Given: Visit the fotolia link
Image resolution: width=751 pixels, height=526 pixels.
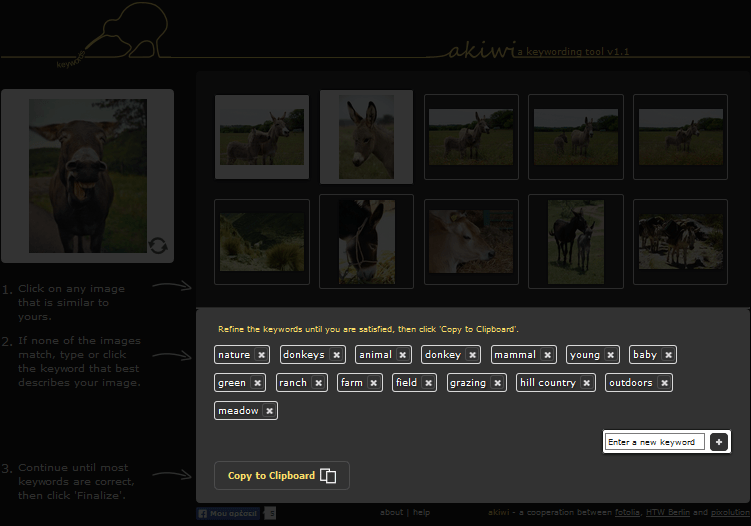Looking at the screenshot, I should (629, 513).
